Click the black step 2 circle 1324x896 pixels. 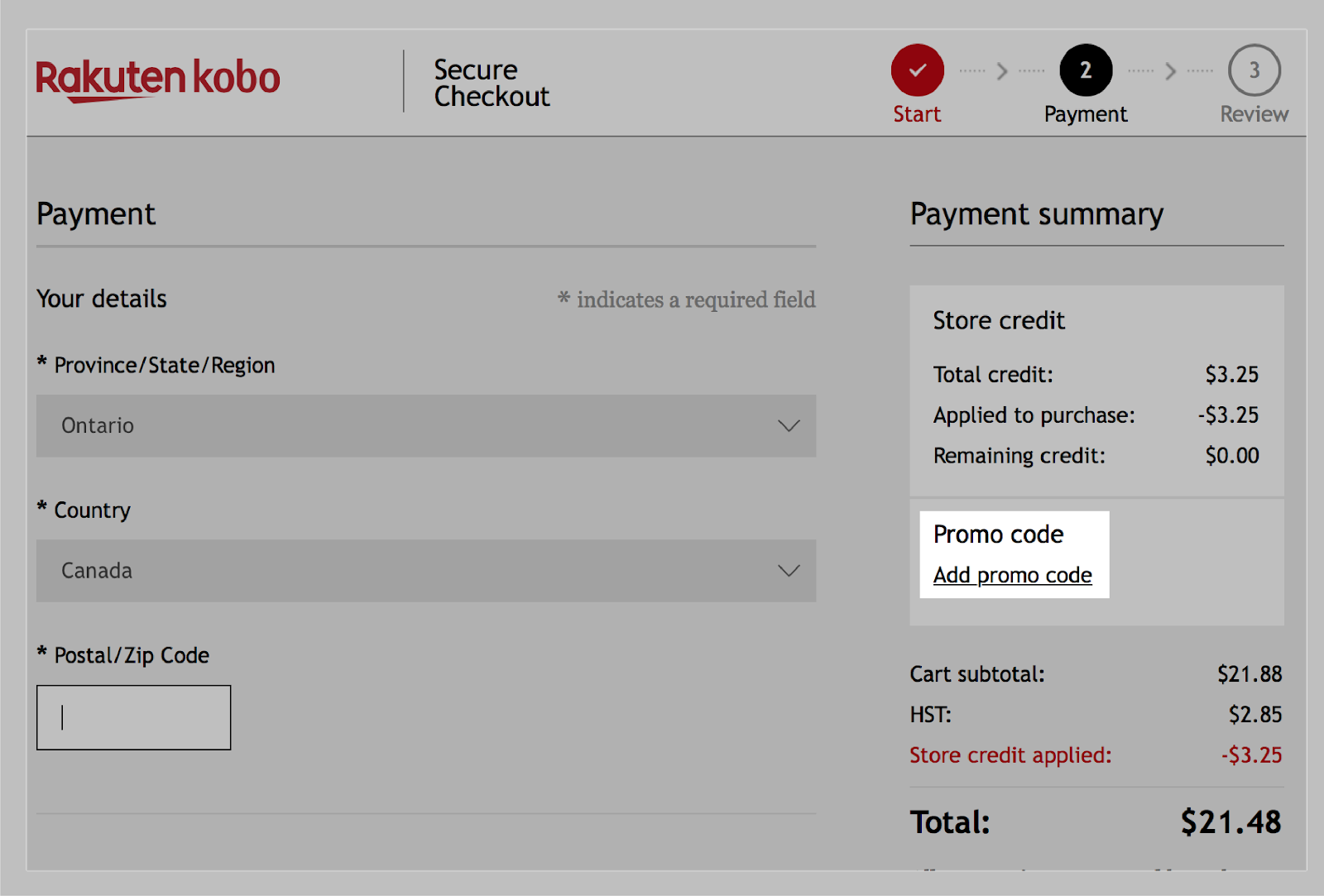point(1086,70)
